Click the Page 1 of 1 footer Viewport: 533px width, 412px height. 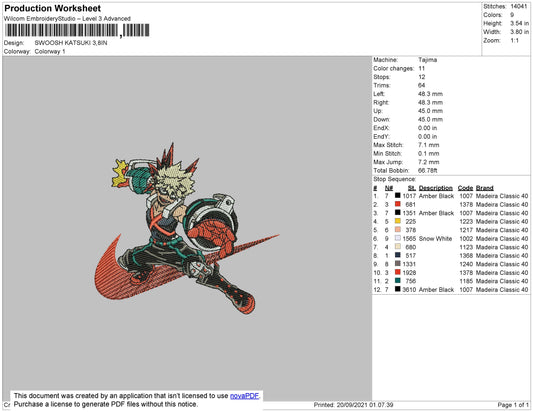[513, 405]
